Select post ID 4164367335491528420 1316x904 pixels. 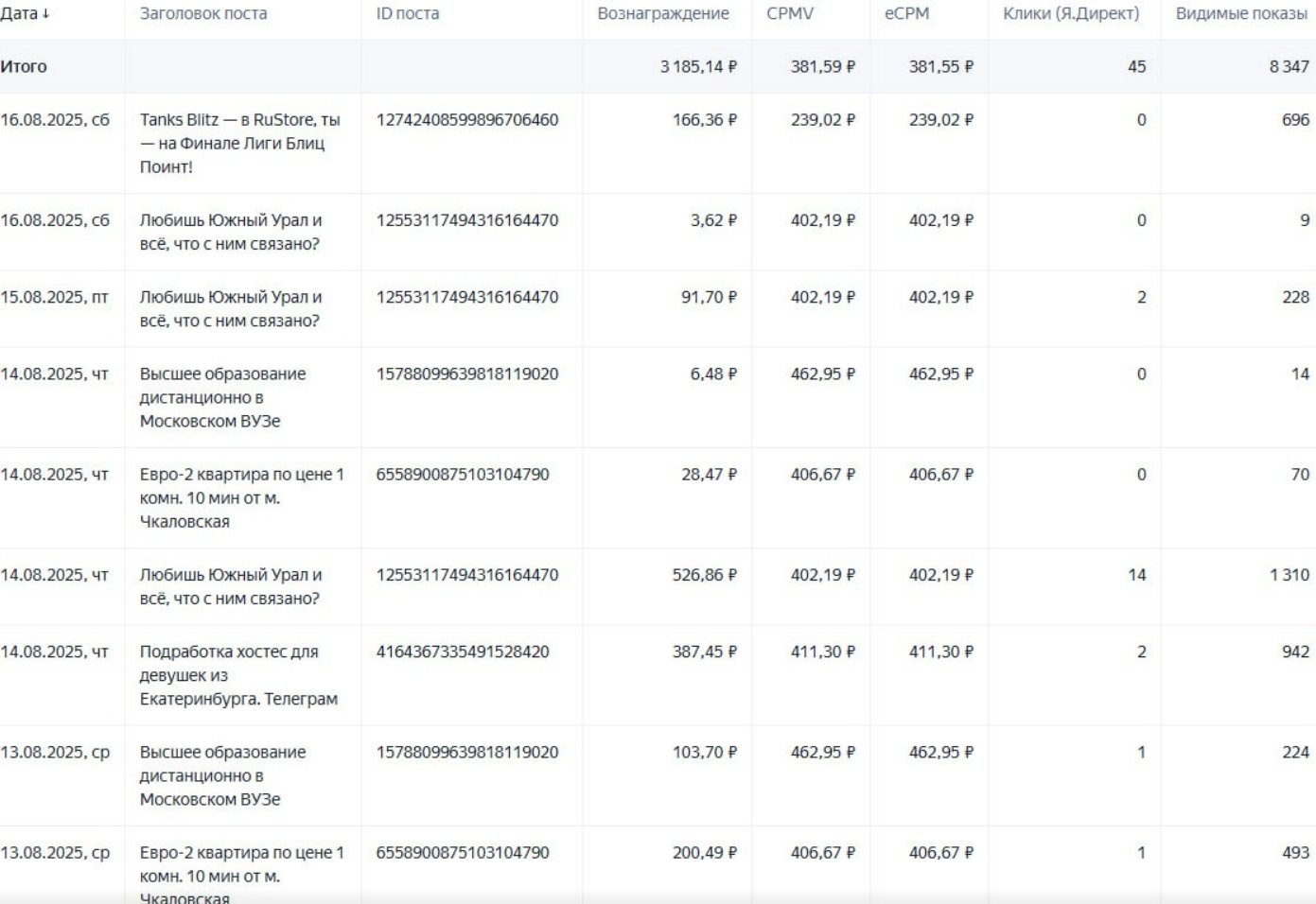[463, 652]
